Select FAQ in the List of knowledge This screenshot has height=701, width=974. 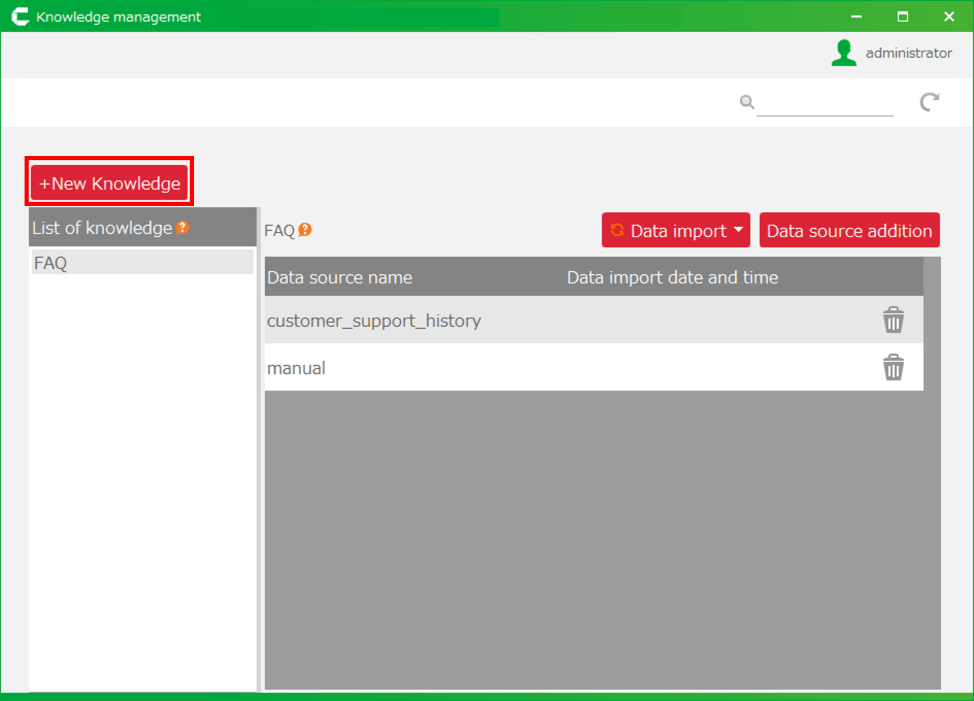pos(142,263)
